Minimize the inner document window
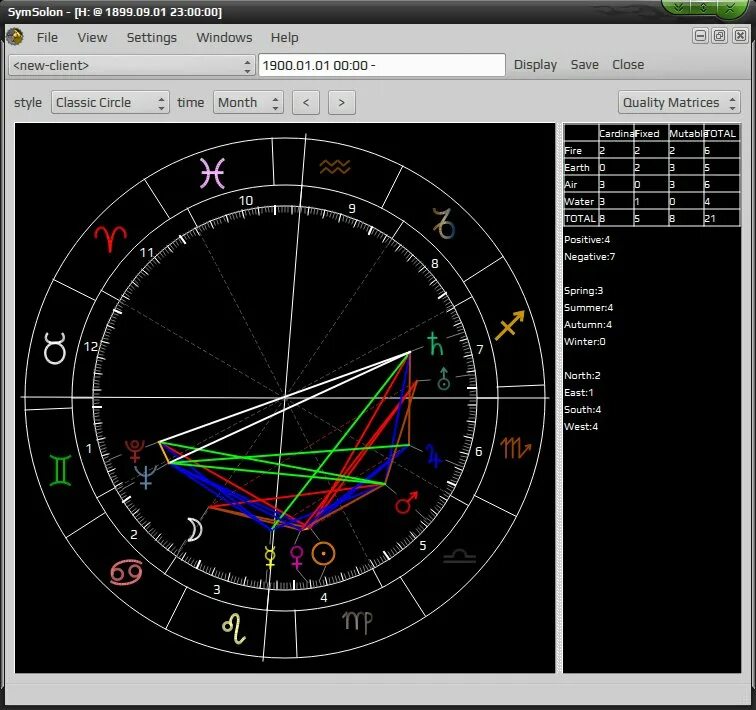 [x=701, y=36]
